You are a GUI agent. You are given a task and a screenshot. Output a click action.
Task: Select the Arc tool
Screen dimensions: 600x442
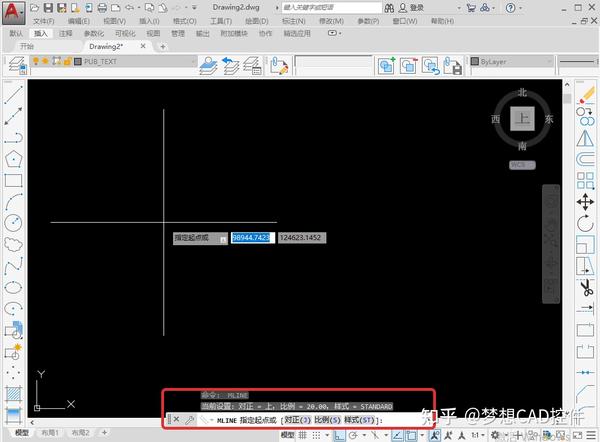[13, 202]
